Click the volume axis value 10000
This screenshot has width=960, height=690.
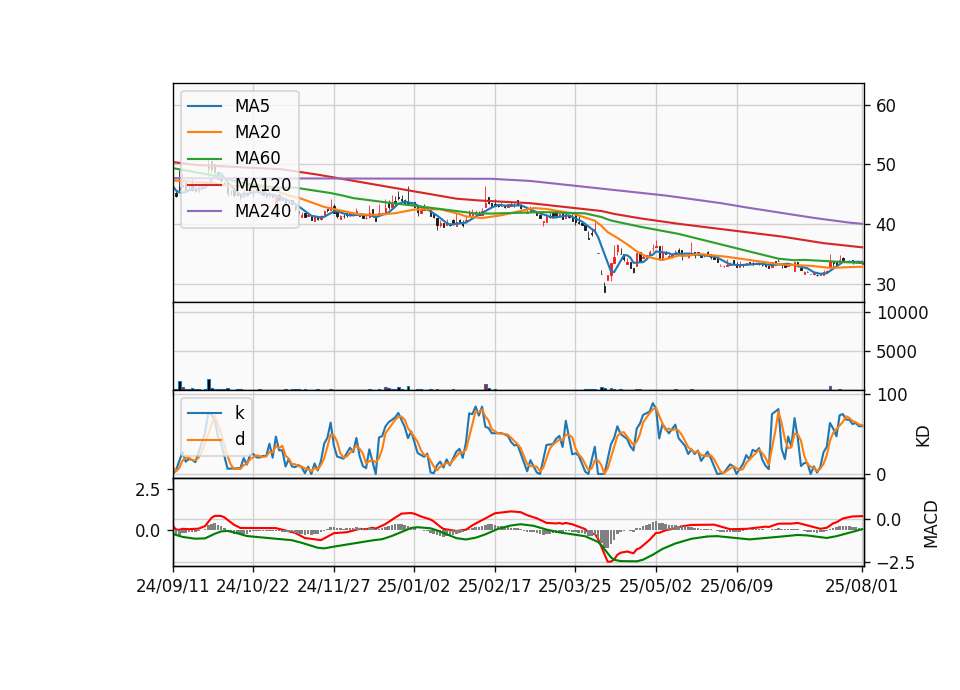902,313
